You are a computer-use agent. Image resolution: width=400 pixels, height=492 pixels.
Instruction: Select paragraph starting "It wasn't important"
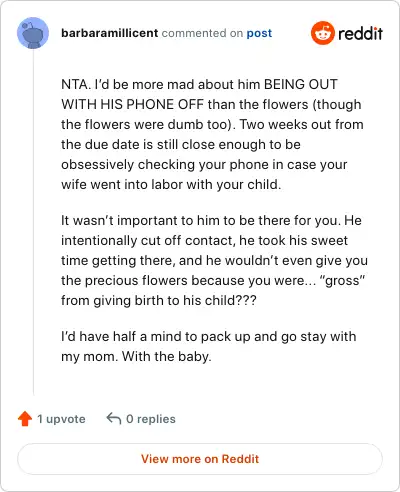[214, 260]
